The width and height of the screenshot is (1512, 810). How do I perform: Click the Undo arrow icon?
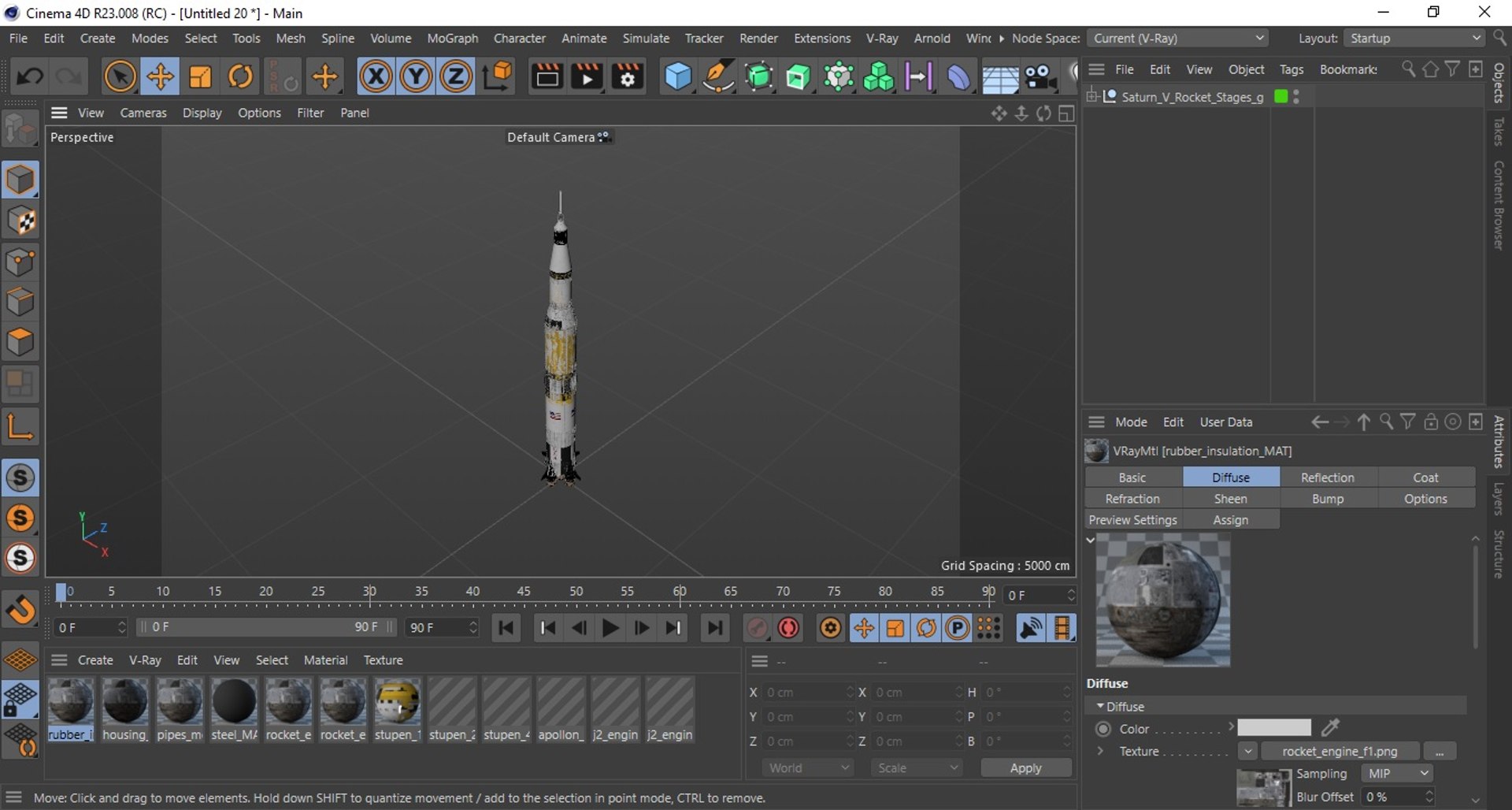(x=30, y=76)
